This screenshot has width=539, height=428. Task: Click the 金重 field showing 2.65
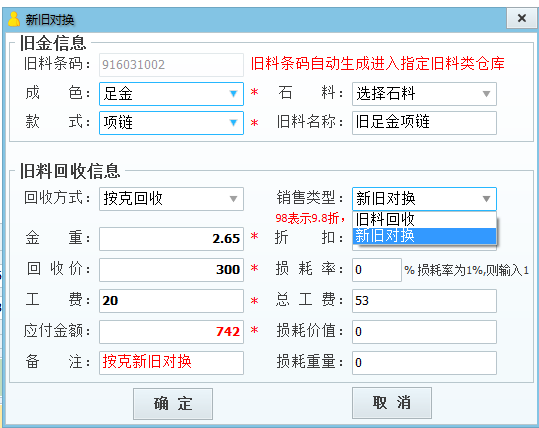point(171,239)
